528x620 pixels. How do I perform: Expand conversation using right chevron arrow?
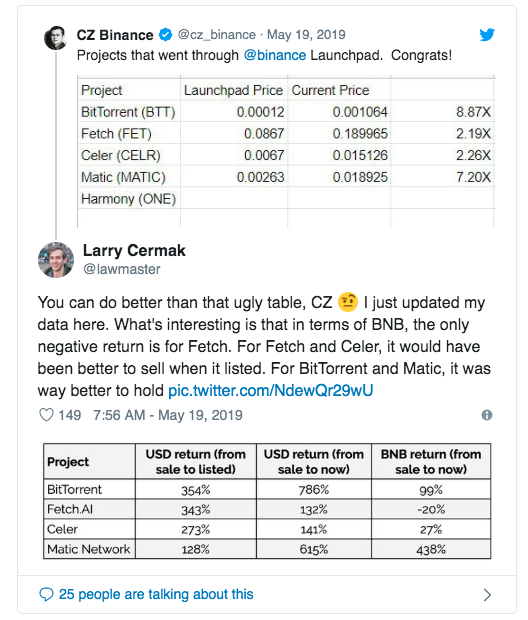point(487,595)
